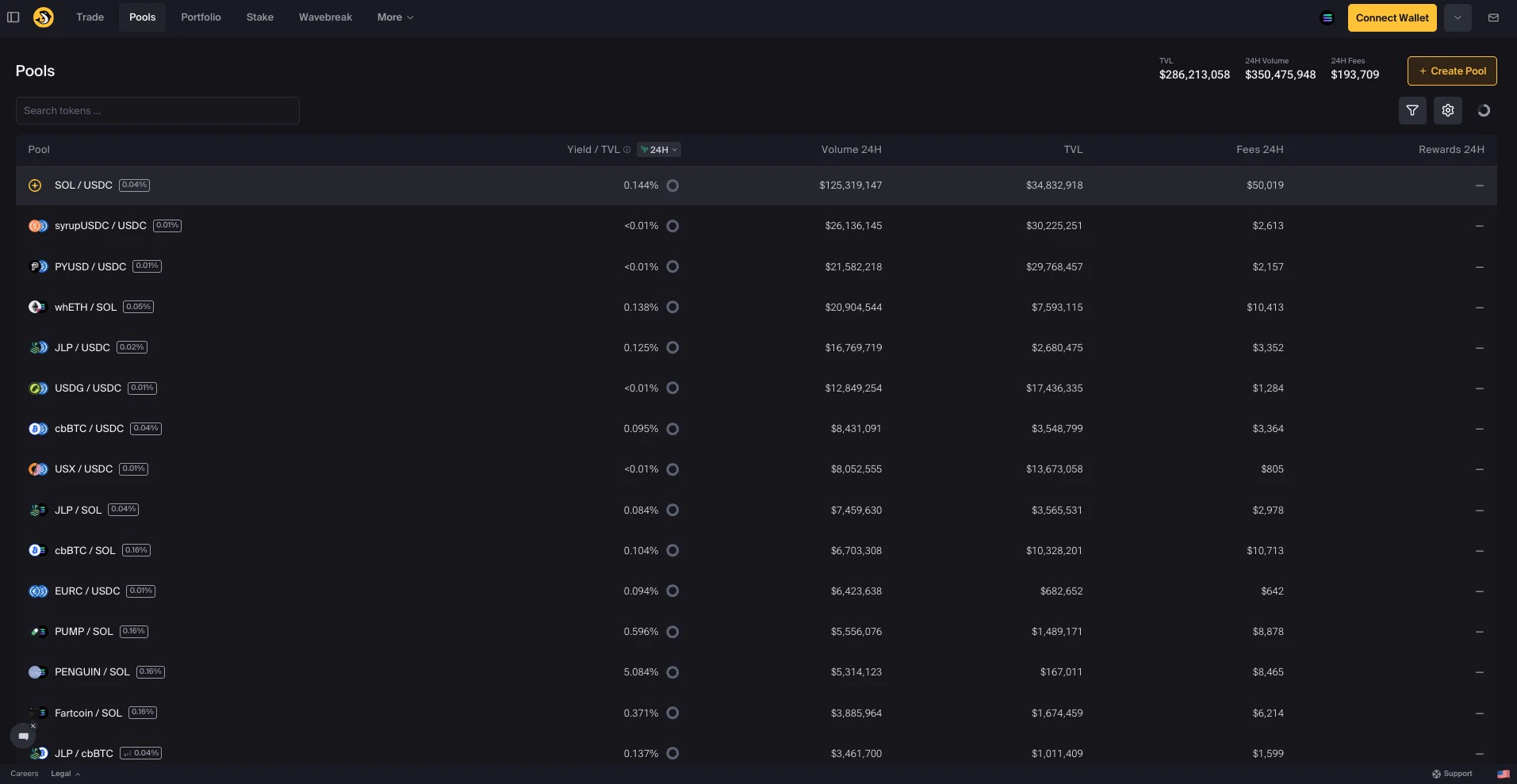Open the SOL / USDC pool row
The height and width of the screenshot is (784, 1517).
(757, 185)
